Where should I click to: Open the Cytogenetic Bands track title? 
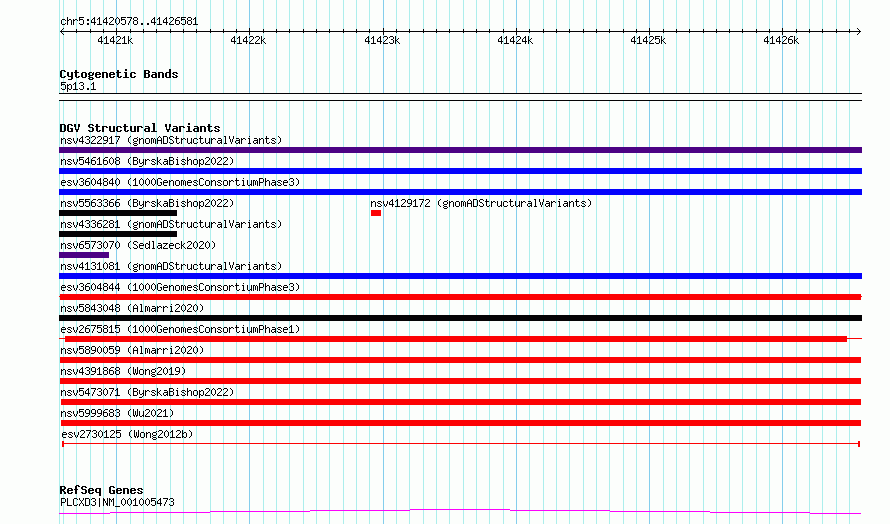119,74
